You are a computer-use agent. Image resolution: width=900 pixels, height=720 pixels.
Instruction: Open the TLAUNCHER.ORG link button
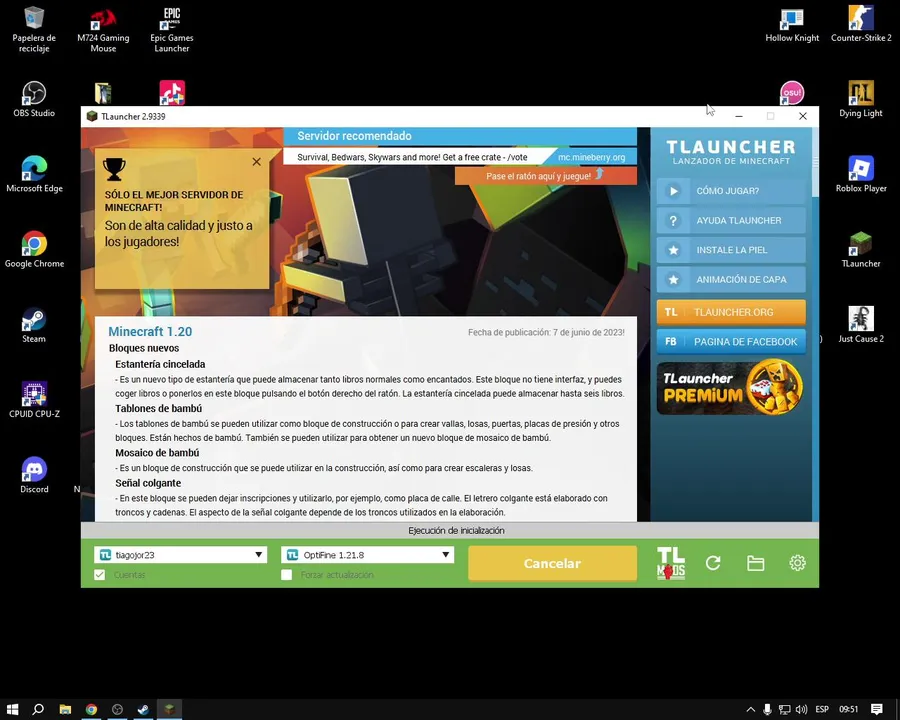click(x=731, y=312)
